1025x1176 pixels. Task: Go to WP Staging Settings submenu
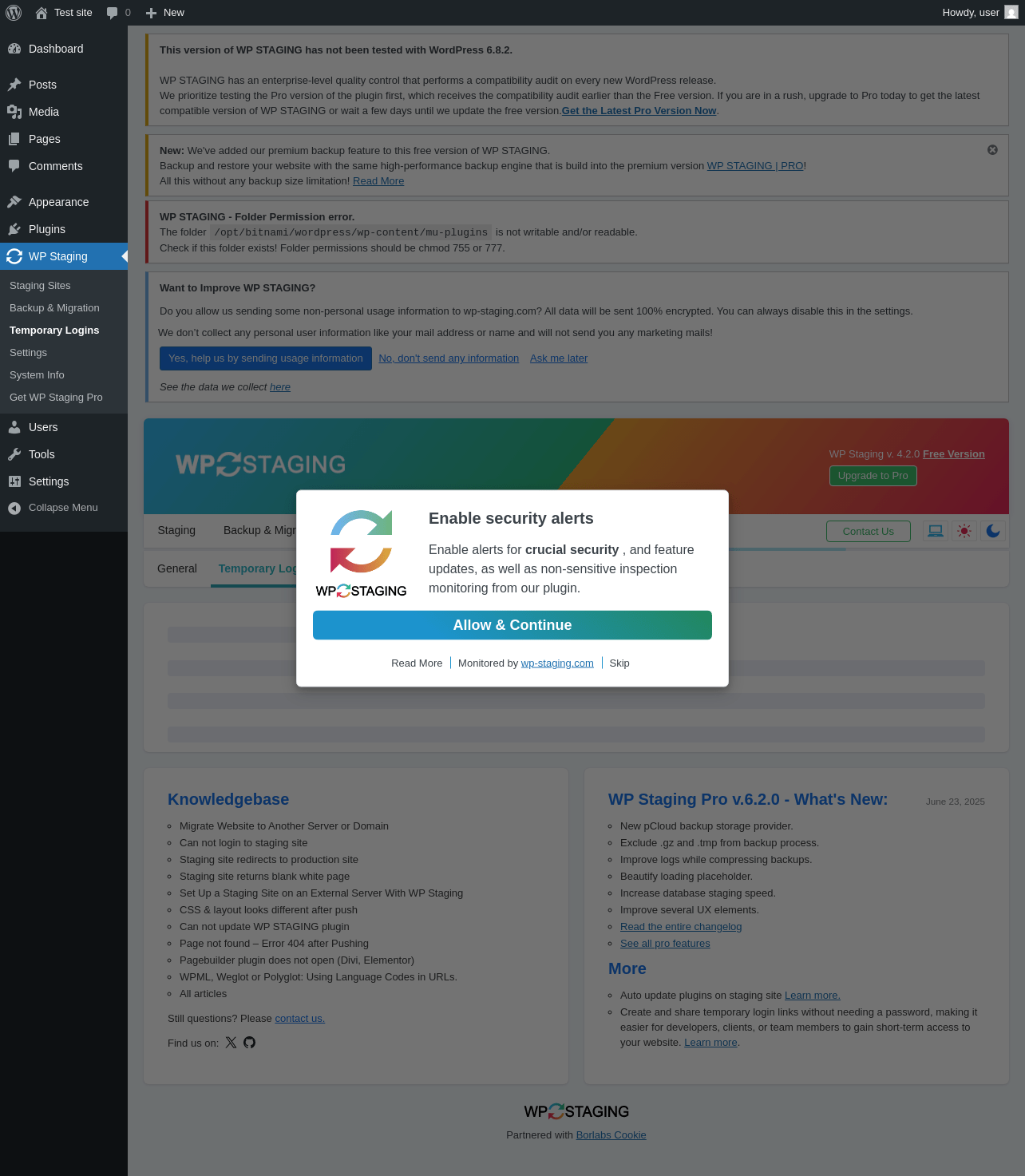coord(28,353)
